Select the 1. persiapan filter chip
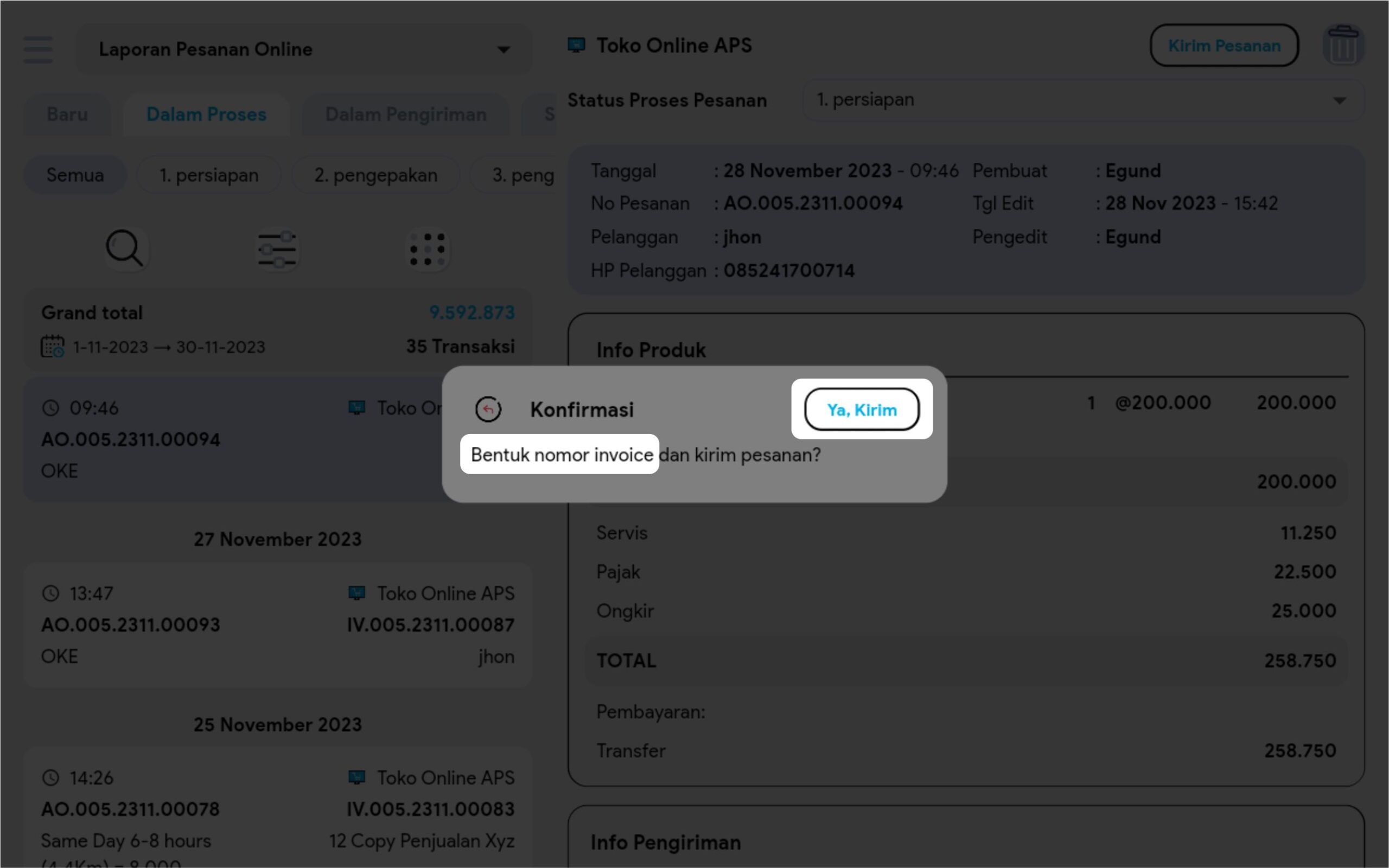Screen dimensions: 1389x868 click(209, 175)
